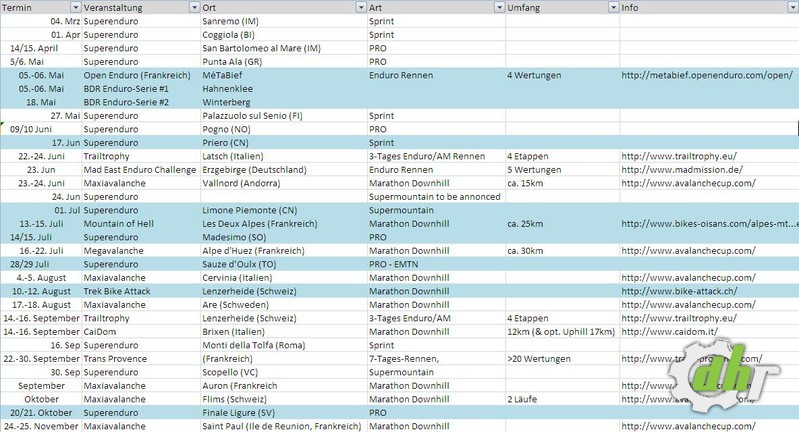
Task: Select the cell 'Limone Piemonte (CN)'
Action: coord(284,210)
